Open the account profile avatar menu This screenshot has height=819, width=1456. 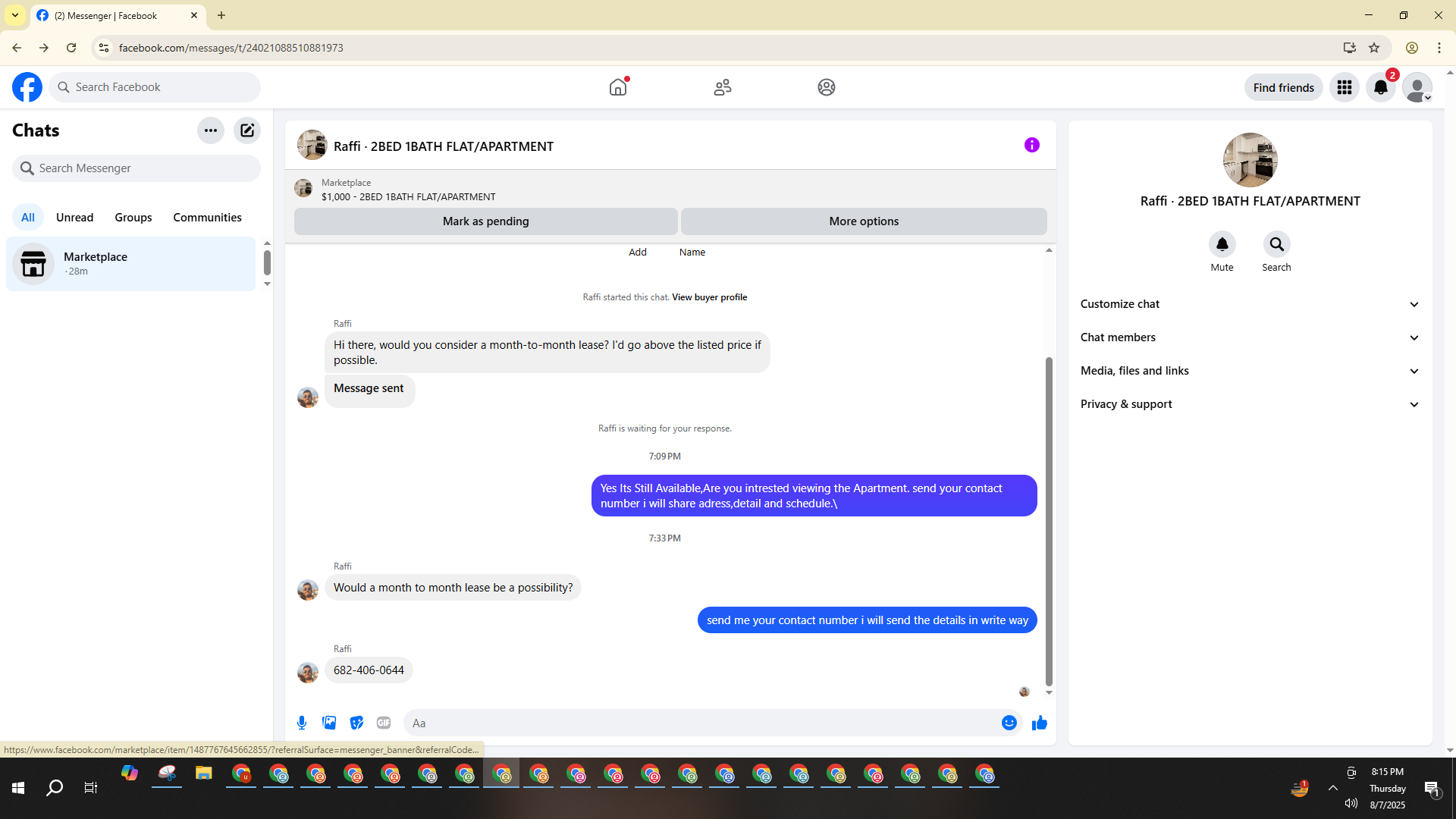point(1417,87)
